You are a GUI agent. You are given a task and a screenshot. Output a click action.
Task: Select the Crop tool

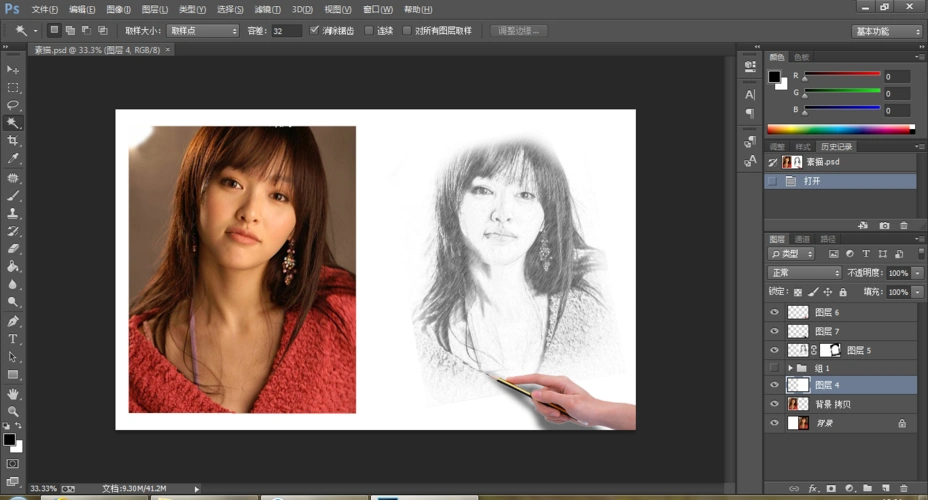pyautogui.click(x=12, y=140)
